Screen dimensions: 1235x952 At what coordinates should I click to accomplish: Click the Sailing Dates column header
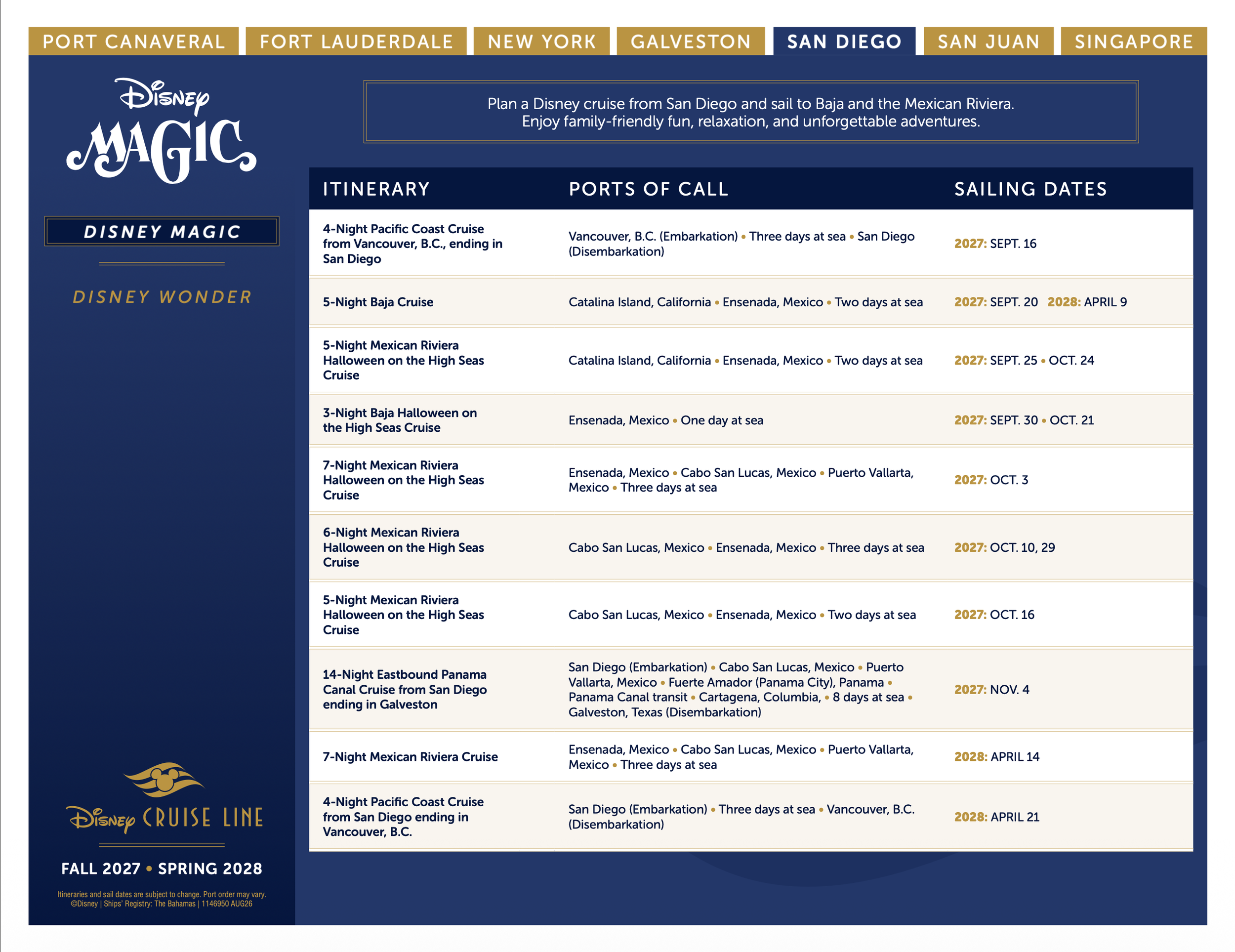(1030, 189)
